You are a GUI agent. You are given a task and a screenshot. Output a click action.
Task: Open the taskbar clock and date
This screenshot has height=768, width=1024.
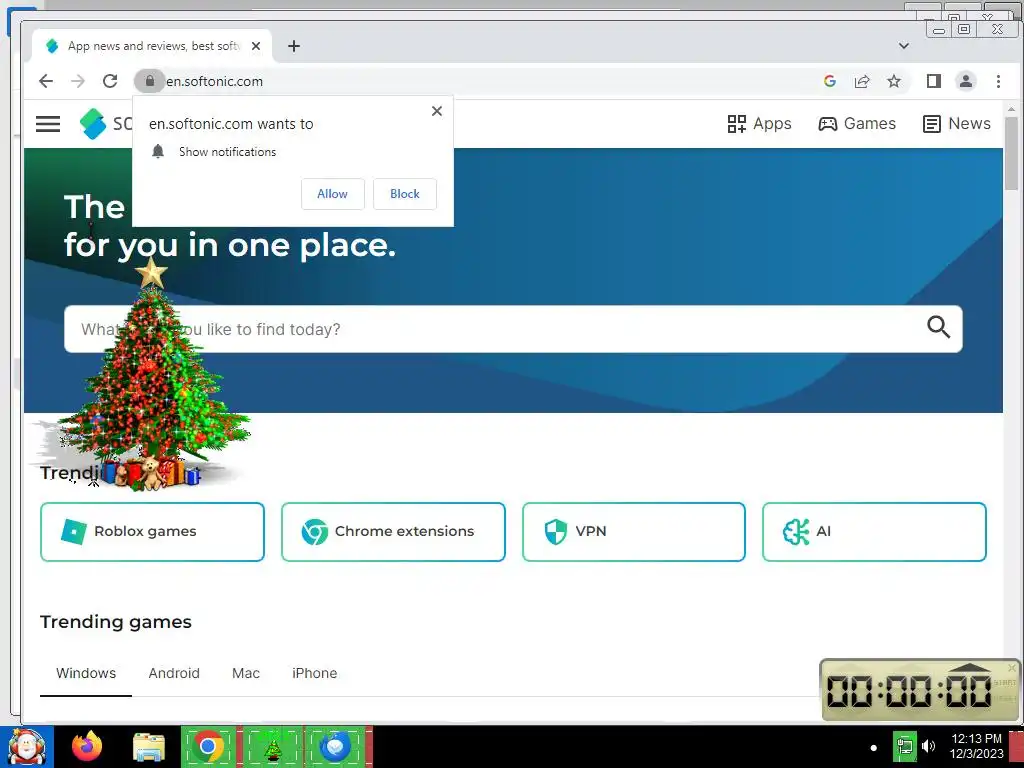point(976,746)
